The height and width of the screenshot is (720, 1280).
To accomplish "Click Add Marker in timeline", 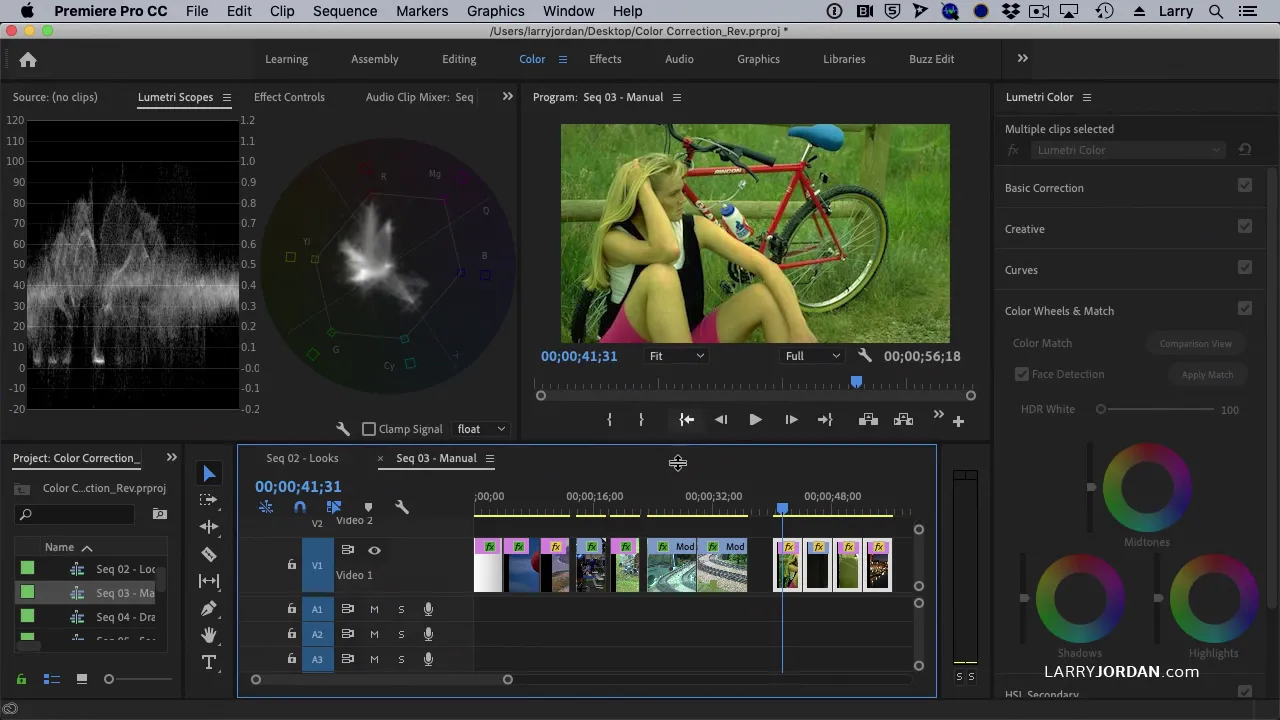I will pos(368,507).
